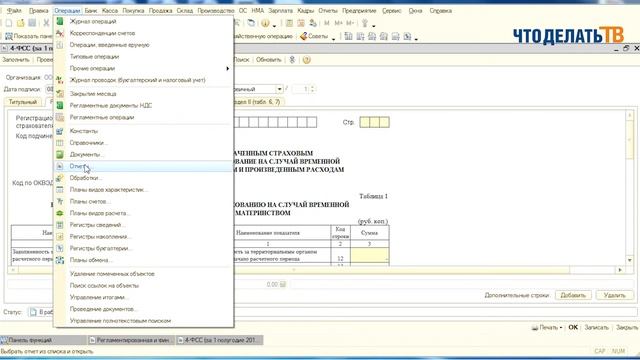Viewport: 640px width, 360px height.
Task: Open the Журнал операций menu entry
Action: click(x=93, y=21)
